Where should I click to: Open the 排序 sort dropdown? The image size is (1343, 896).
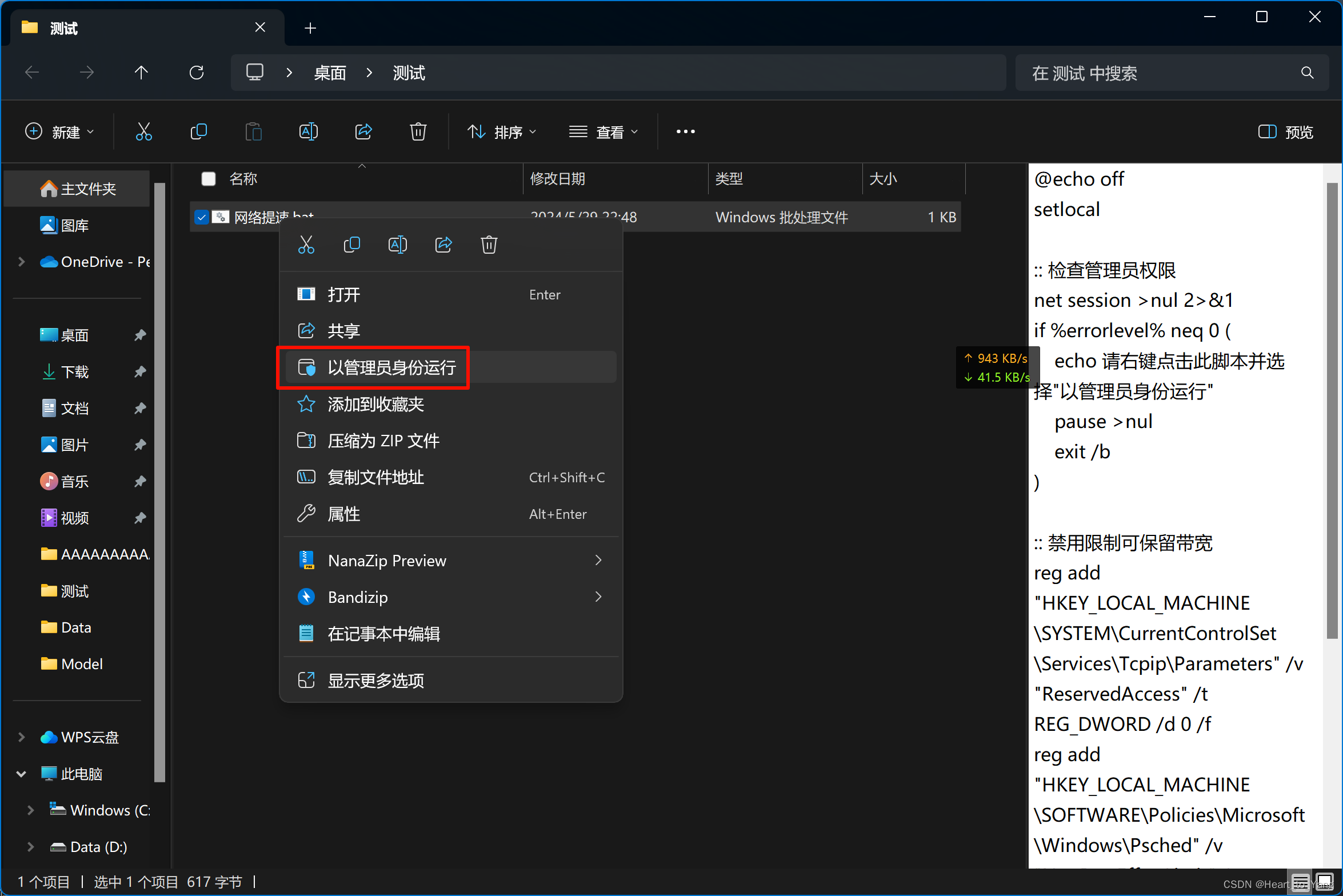click(502, 132)
